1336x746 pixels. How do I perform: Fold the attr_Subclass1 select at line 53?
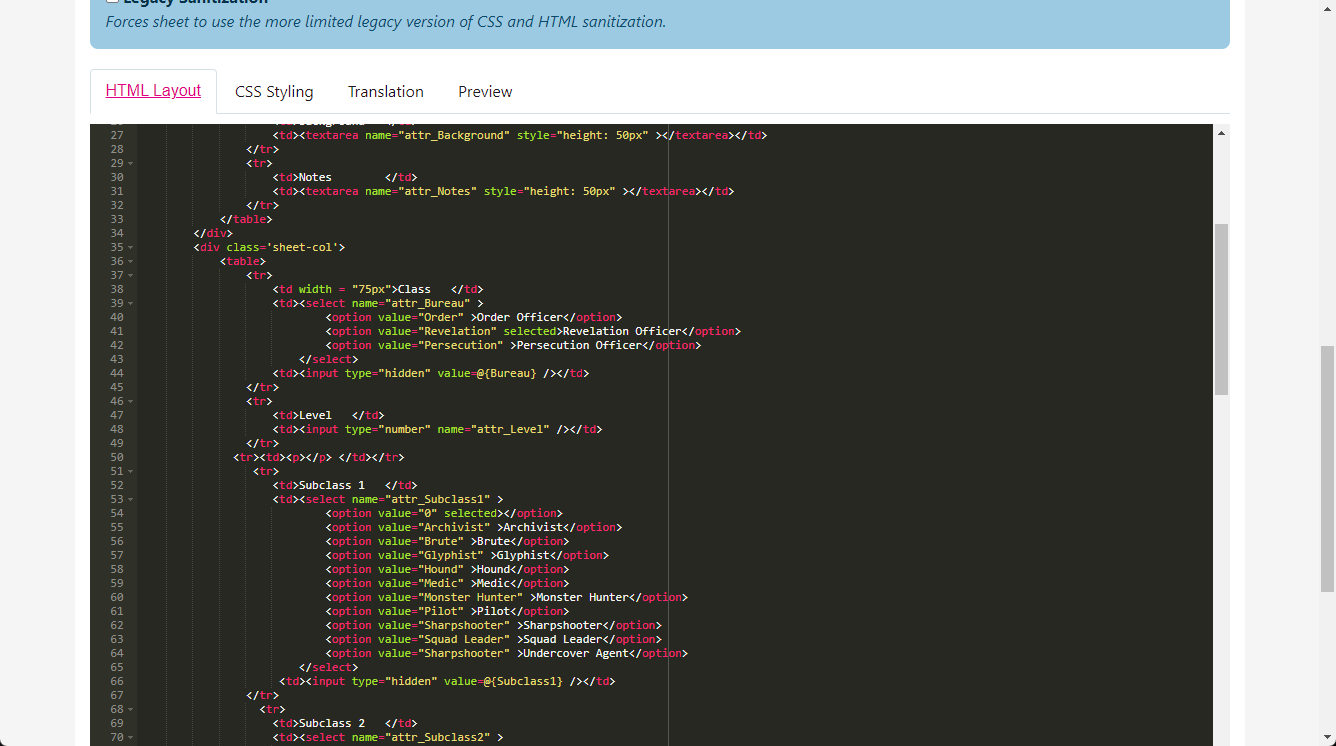pos(131,499)
